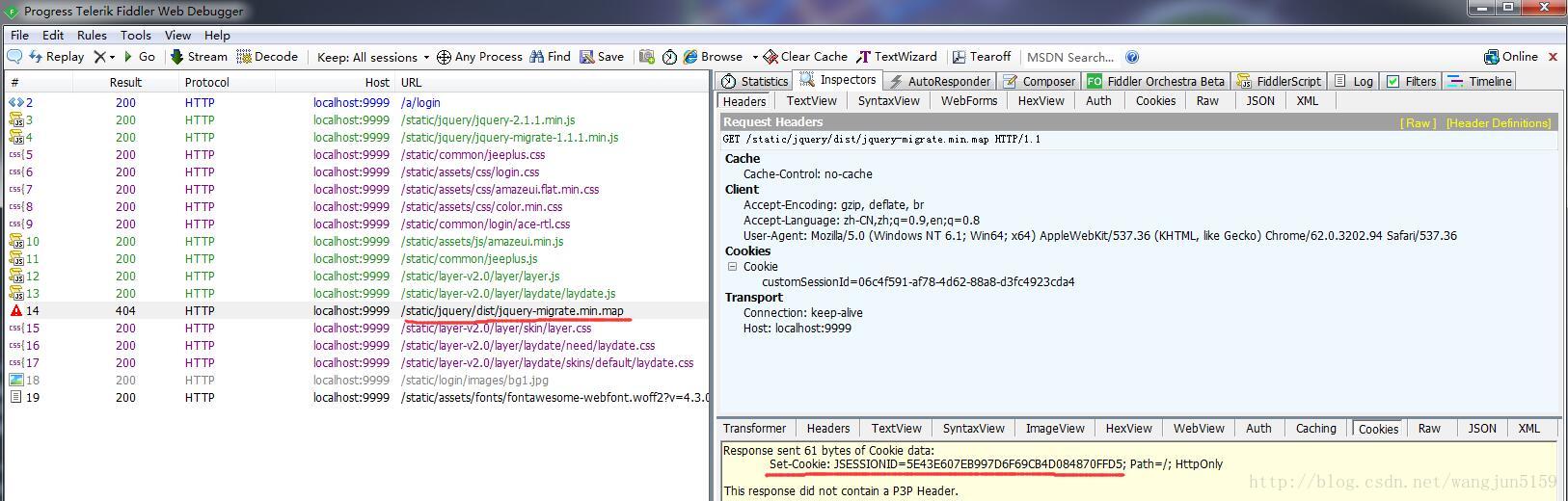This screenshot has width=1568, height=501.
Task: Click the Online status indicator
Action: coord(1511,57)
